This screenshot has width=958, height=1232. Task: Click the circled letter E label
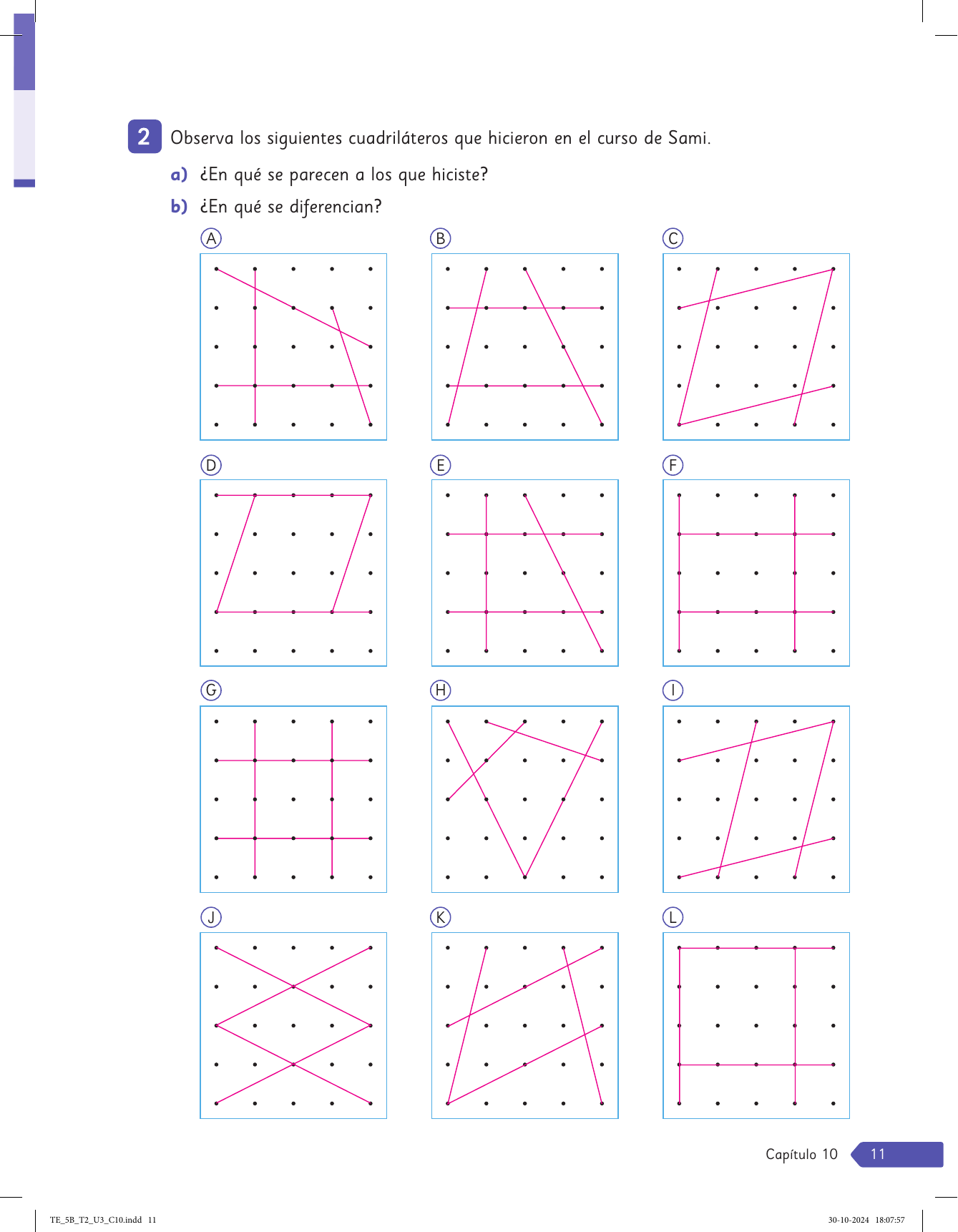441,465
